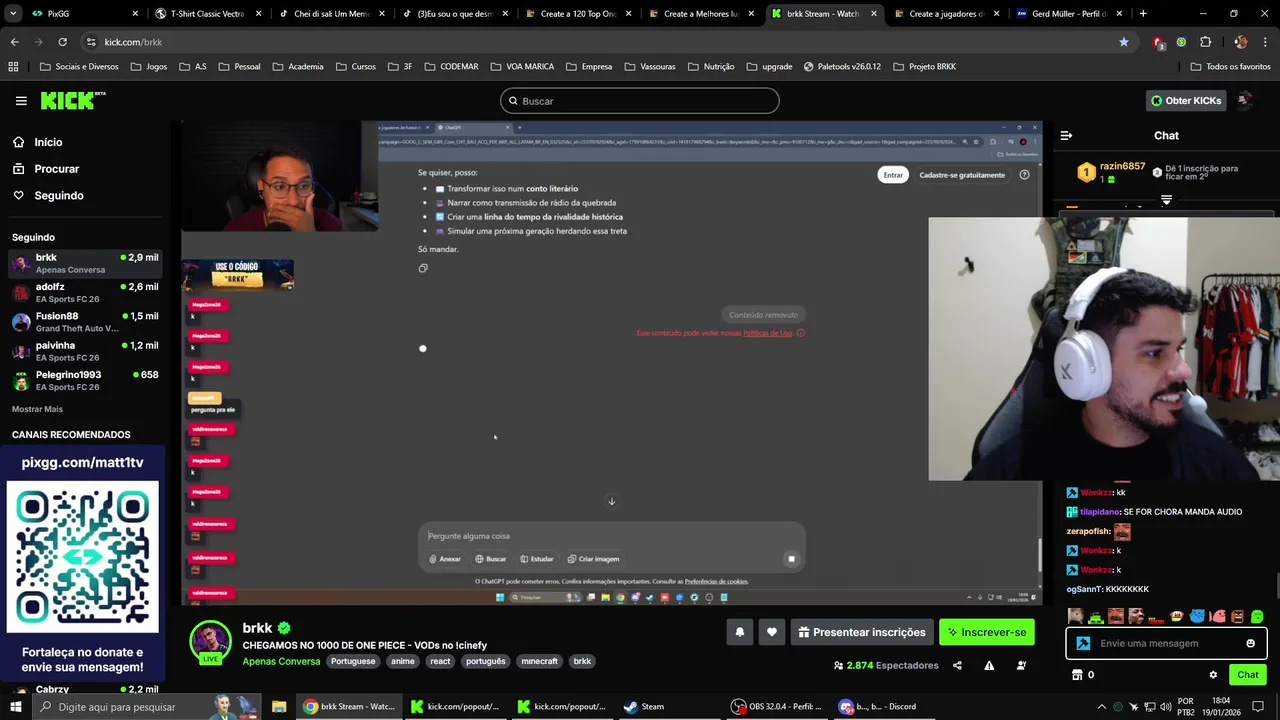Click Steam in Windows taskbar
The image size is (1280, 720).
pyautogui.click(x=643, y=706)
